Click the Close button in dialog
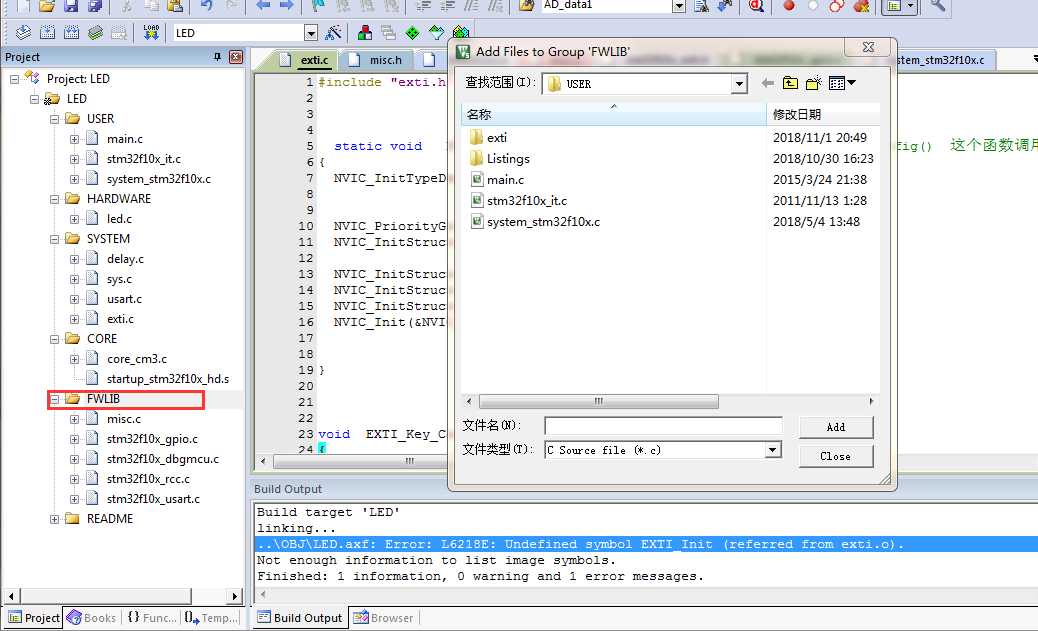Viewport: 1038px width, 631px height. coord(835,456)
